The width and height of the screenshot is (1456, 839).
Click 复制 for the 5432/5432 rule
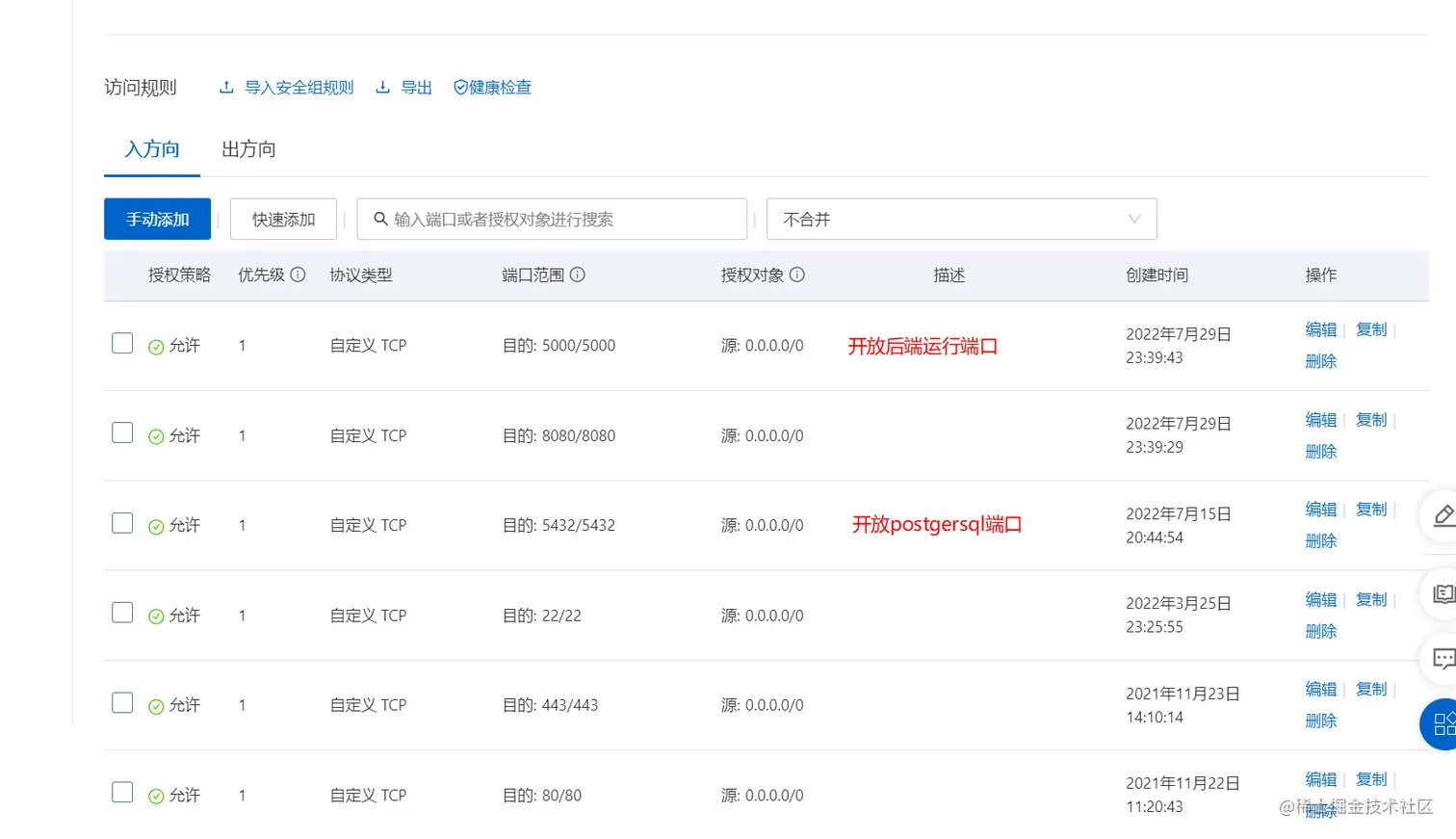coord(1371,510)
